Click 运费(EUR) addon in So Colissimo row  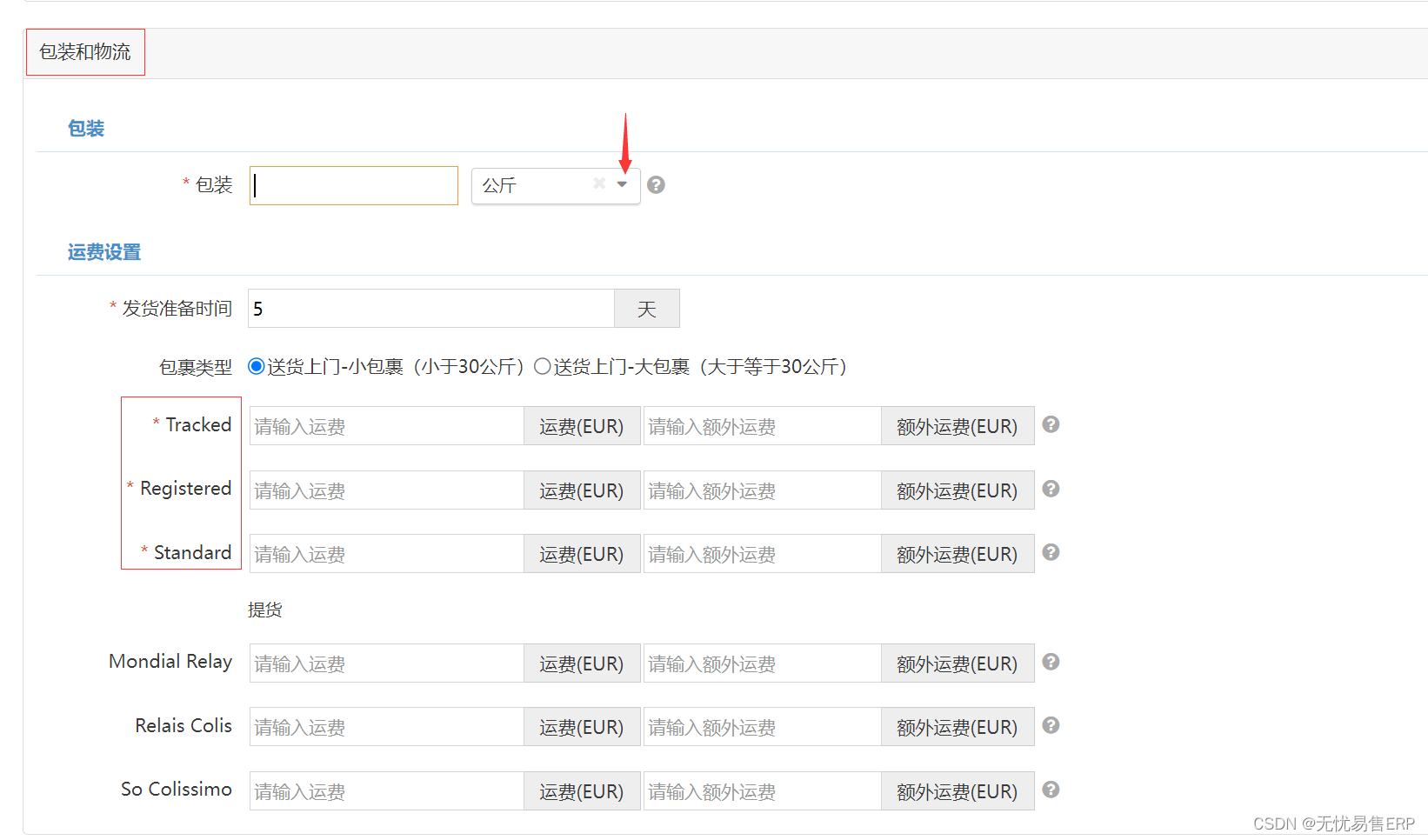click(582, 791)
